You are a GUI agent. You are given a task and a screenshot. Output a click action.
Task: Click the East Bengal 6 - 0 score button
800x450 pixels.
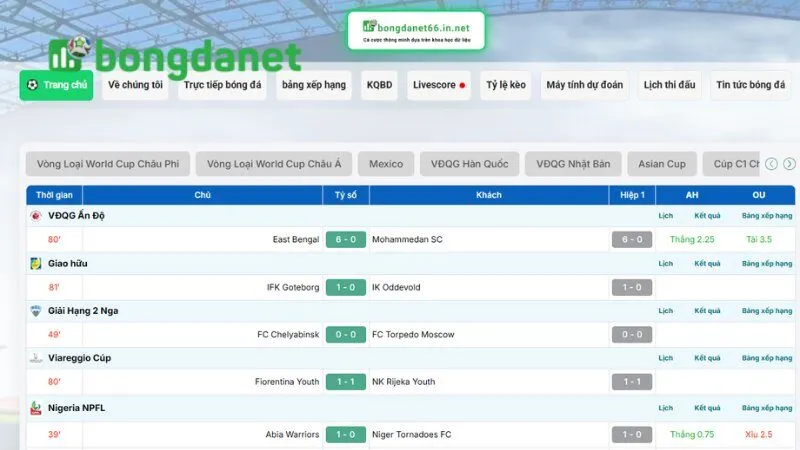[345, 240]
